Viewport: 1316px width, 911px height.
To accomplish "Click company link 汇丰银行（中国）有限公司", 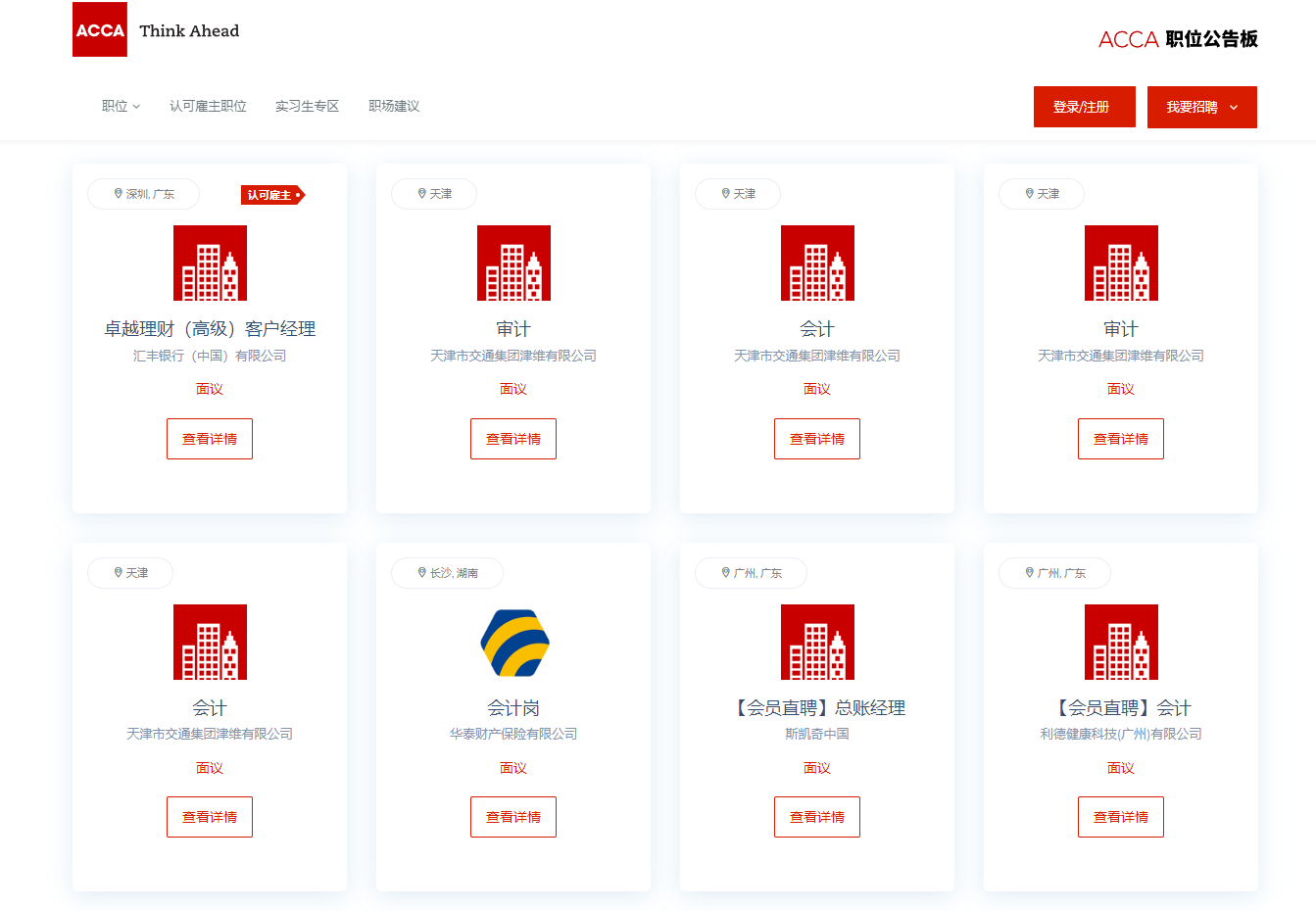I will coord(210,356).
